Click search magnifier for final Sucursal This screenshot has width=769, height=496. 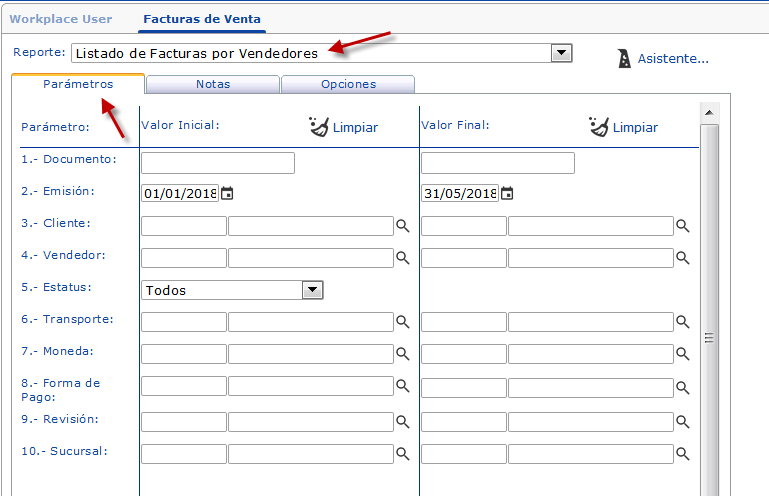click(x=683, y=454)
